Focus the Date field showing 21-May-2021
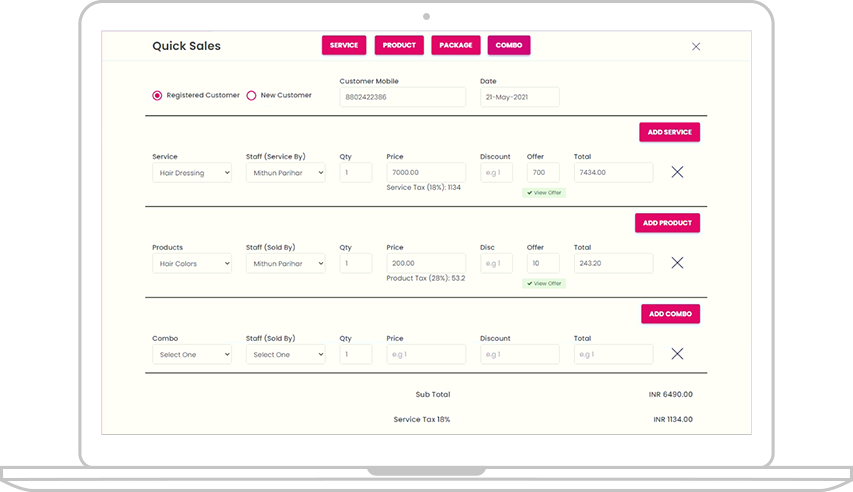Screen dimensions: 853x492 pos(519,97)
